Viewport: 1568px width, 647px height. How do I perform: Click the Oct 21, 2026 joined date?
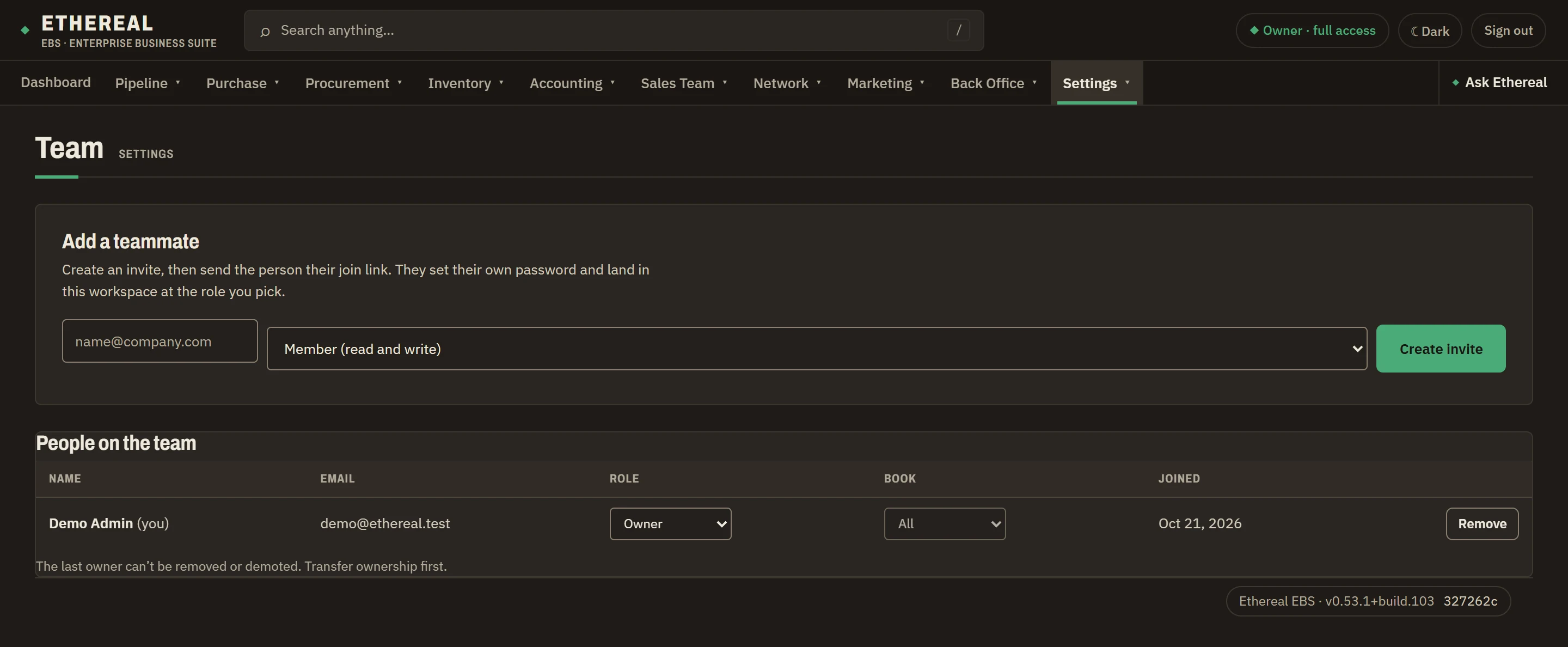[x=1199, y=523]
